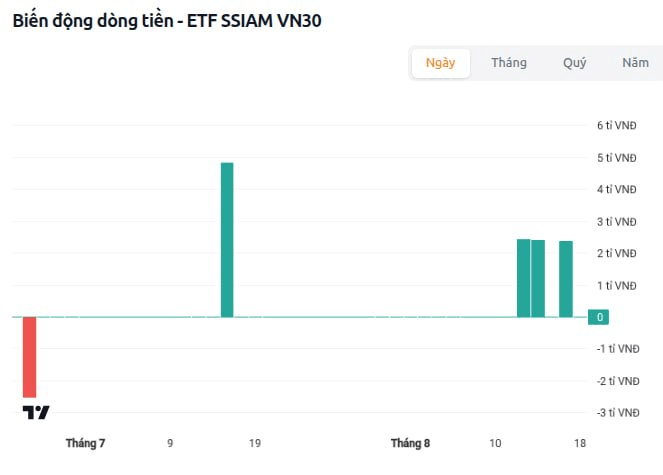The width and height of the screenshot is (663, 475).
Task: Click the green 0 value label
Action: point(598,317)
